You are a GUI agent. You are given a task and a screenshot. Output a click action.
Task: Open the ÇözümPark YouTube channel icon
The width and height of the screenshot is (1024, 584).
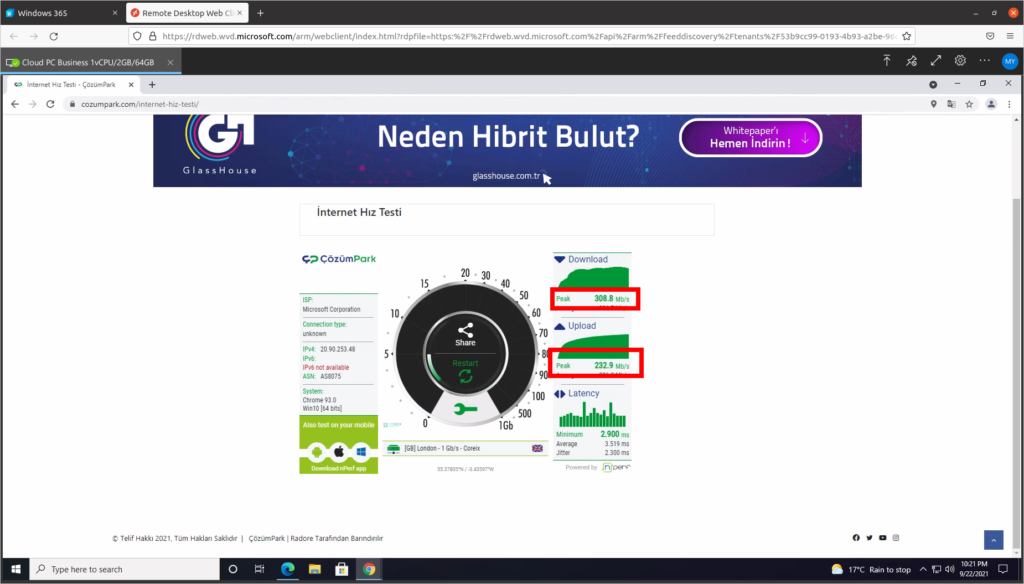(x=882, y=538)
